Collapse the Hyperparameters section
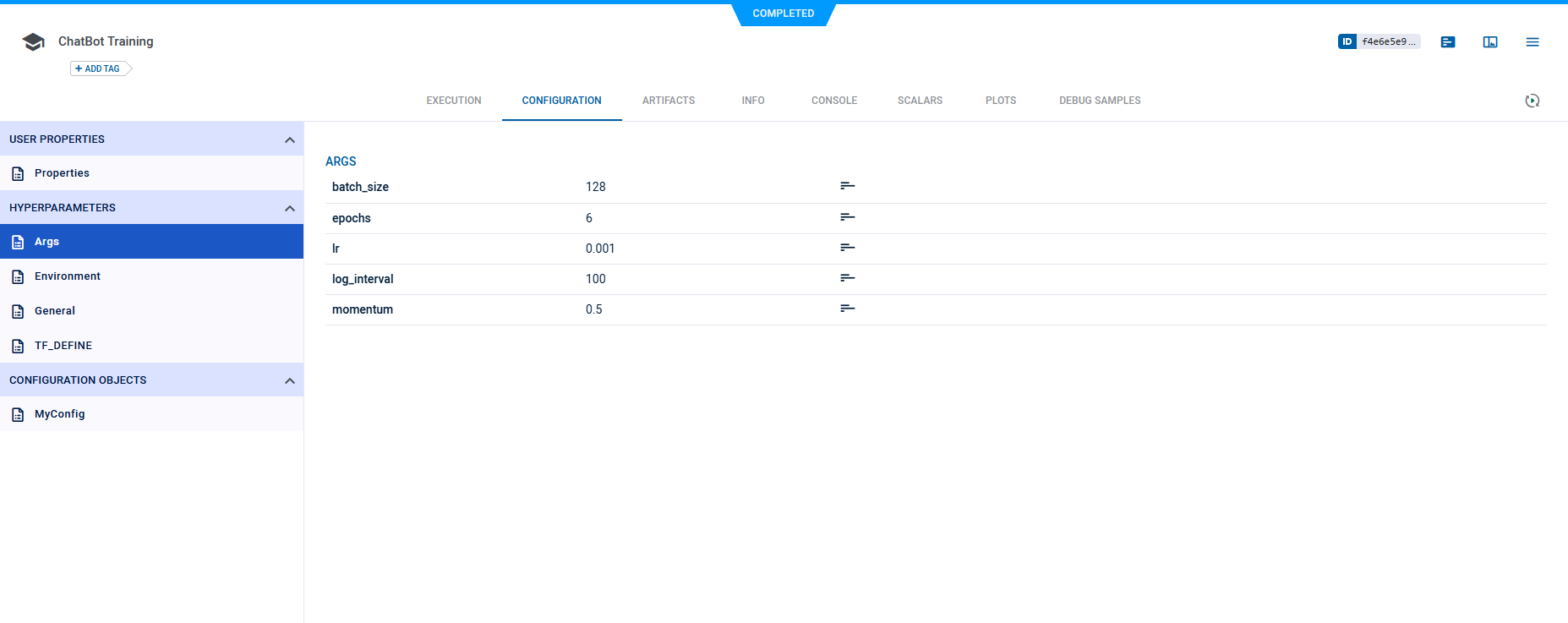1568x623 pixels. (290, 208)
